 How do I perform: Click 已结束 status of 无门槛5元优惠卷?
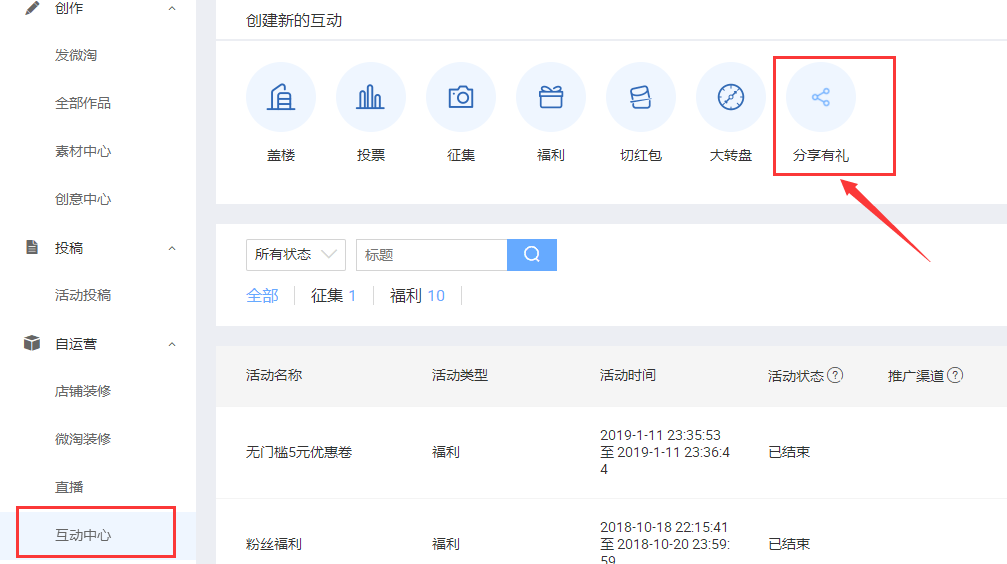(789, 452)
